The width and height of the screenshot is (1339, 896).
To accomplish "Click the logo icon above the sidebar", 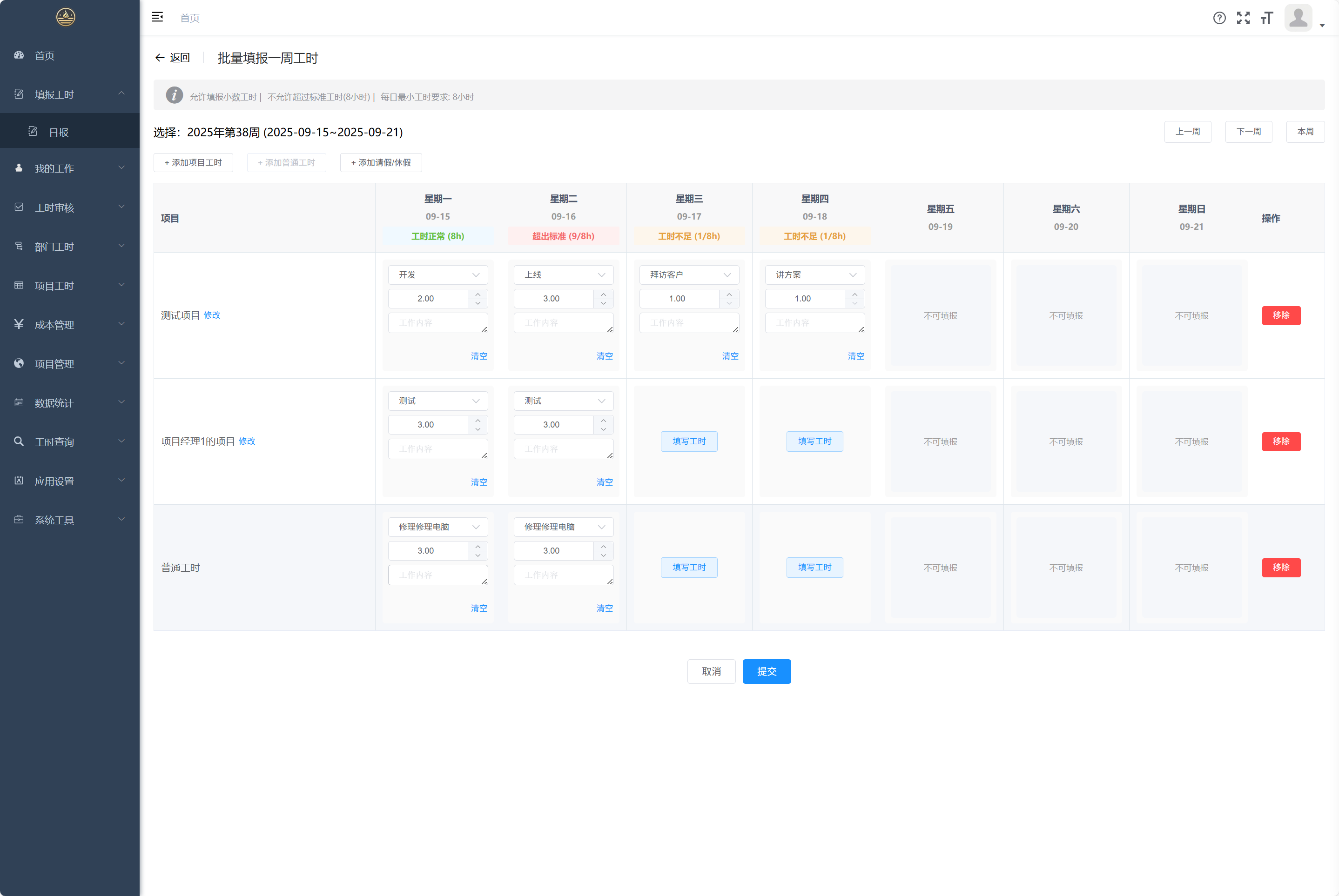I will coord(66,17).
